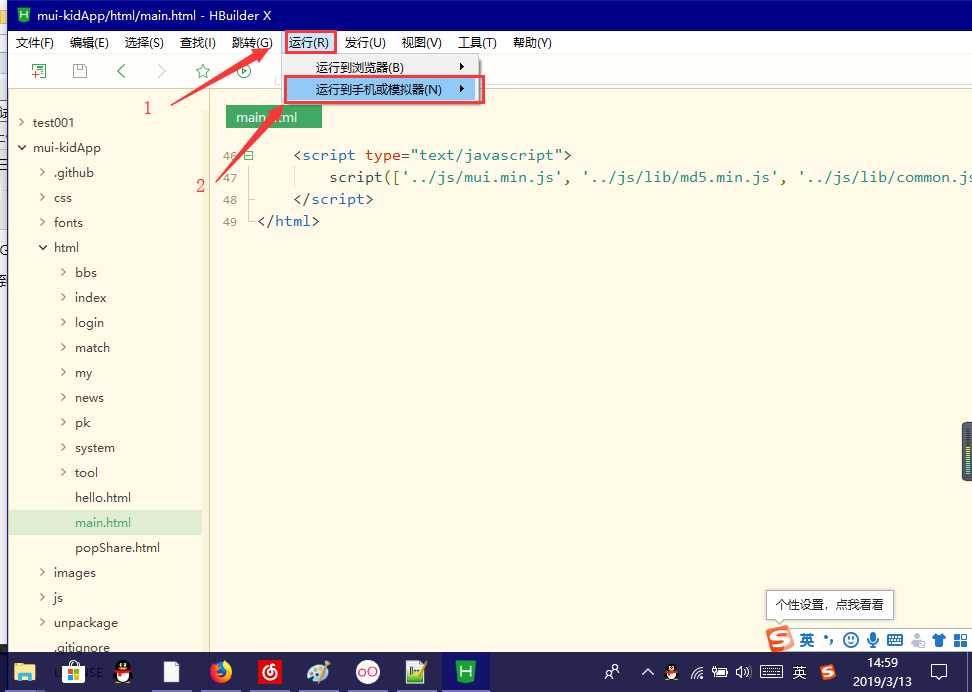The image size is (972, 692).
Task: Open the 运行(R) menu
Action: pos(309,43)
